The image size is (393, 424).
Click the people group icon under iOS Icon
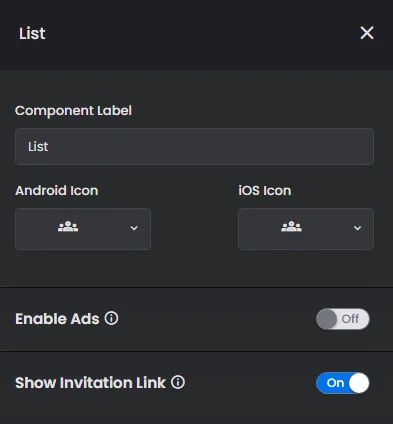pyautogui.click(x=291, y=227)
